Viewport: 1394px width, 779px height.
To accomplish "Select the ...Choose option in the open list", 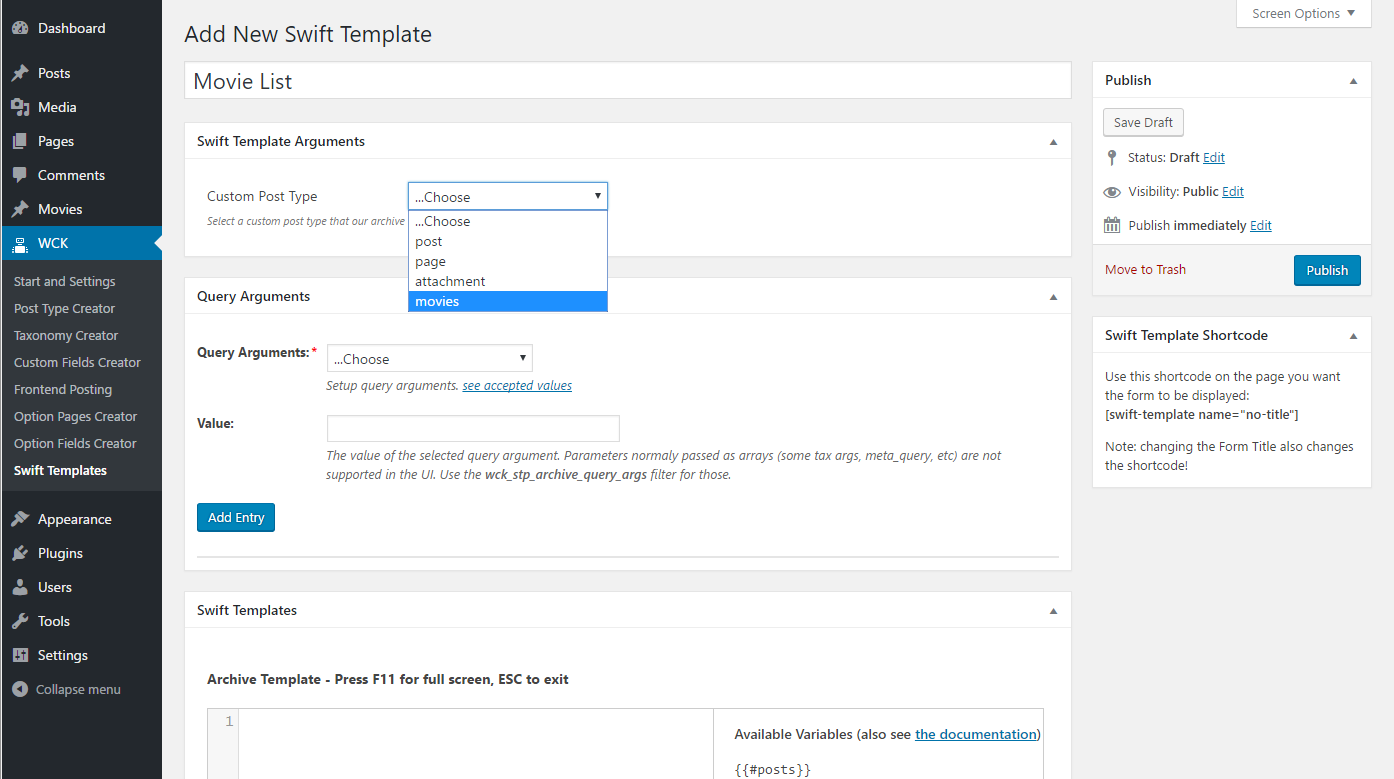I will (x=508, y=221).
